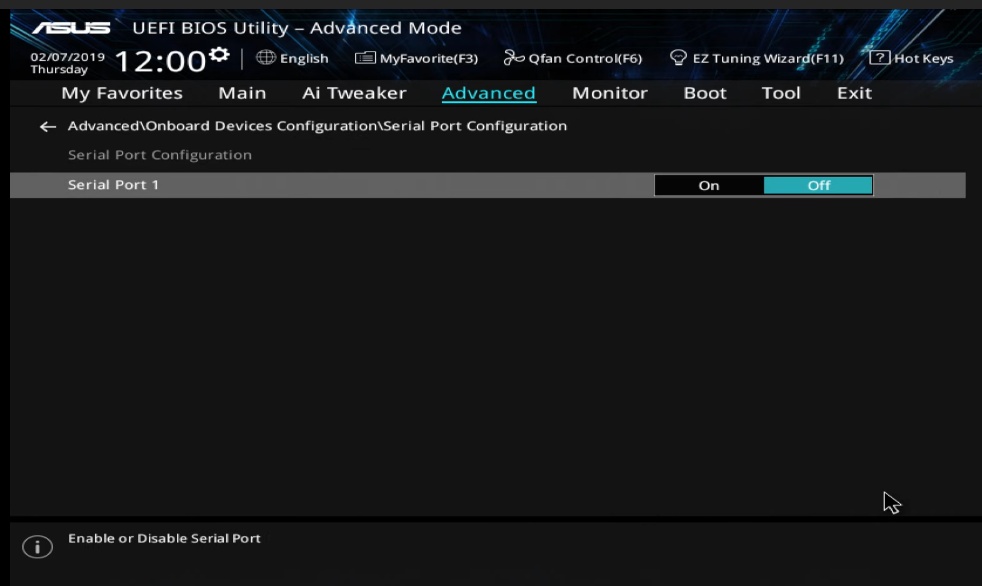Show Hot Keys label
The image size is (982, 586).
click(923, 58)
